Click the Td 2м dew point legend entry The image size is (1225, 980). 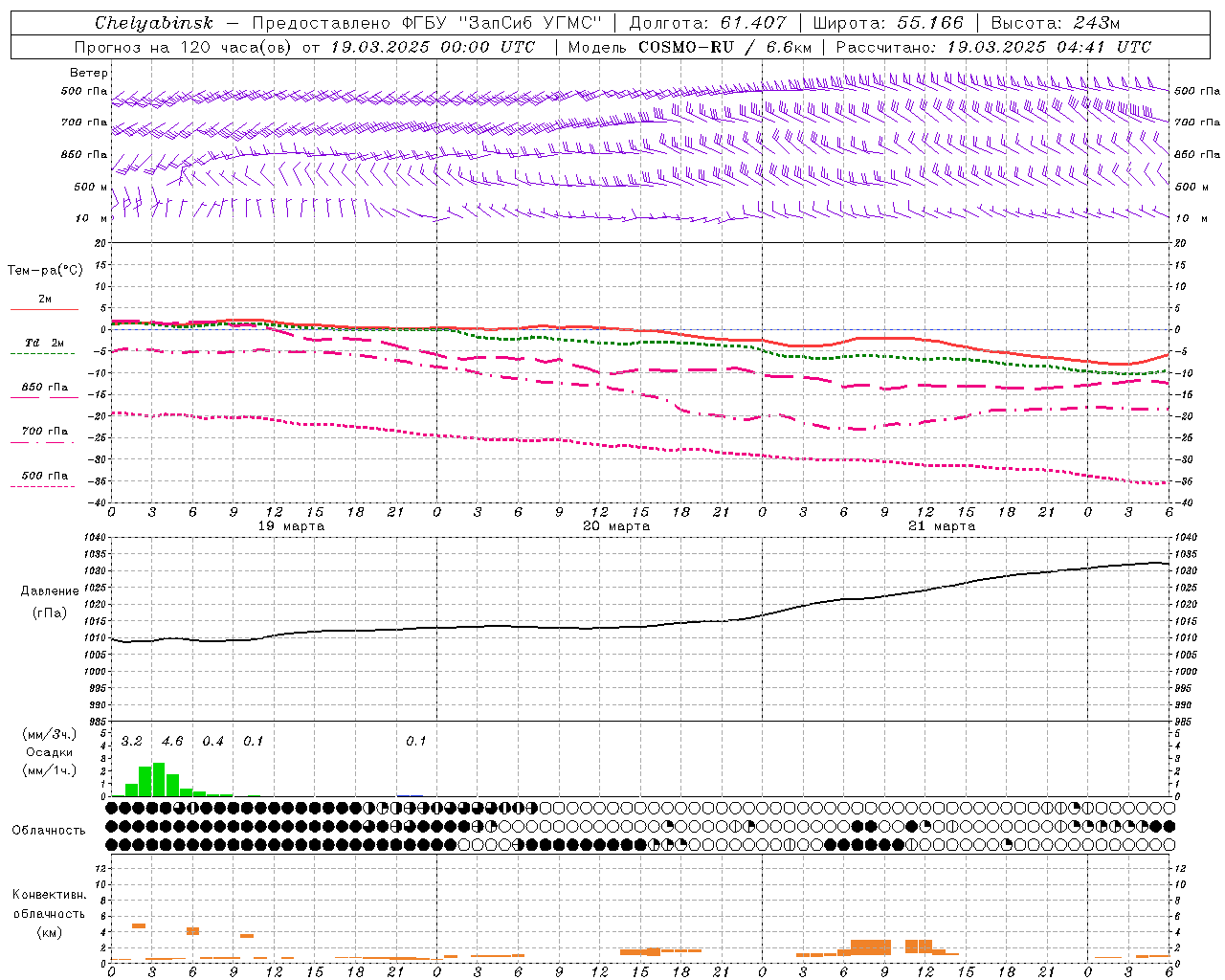44,343
